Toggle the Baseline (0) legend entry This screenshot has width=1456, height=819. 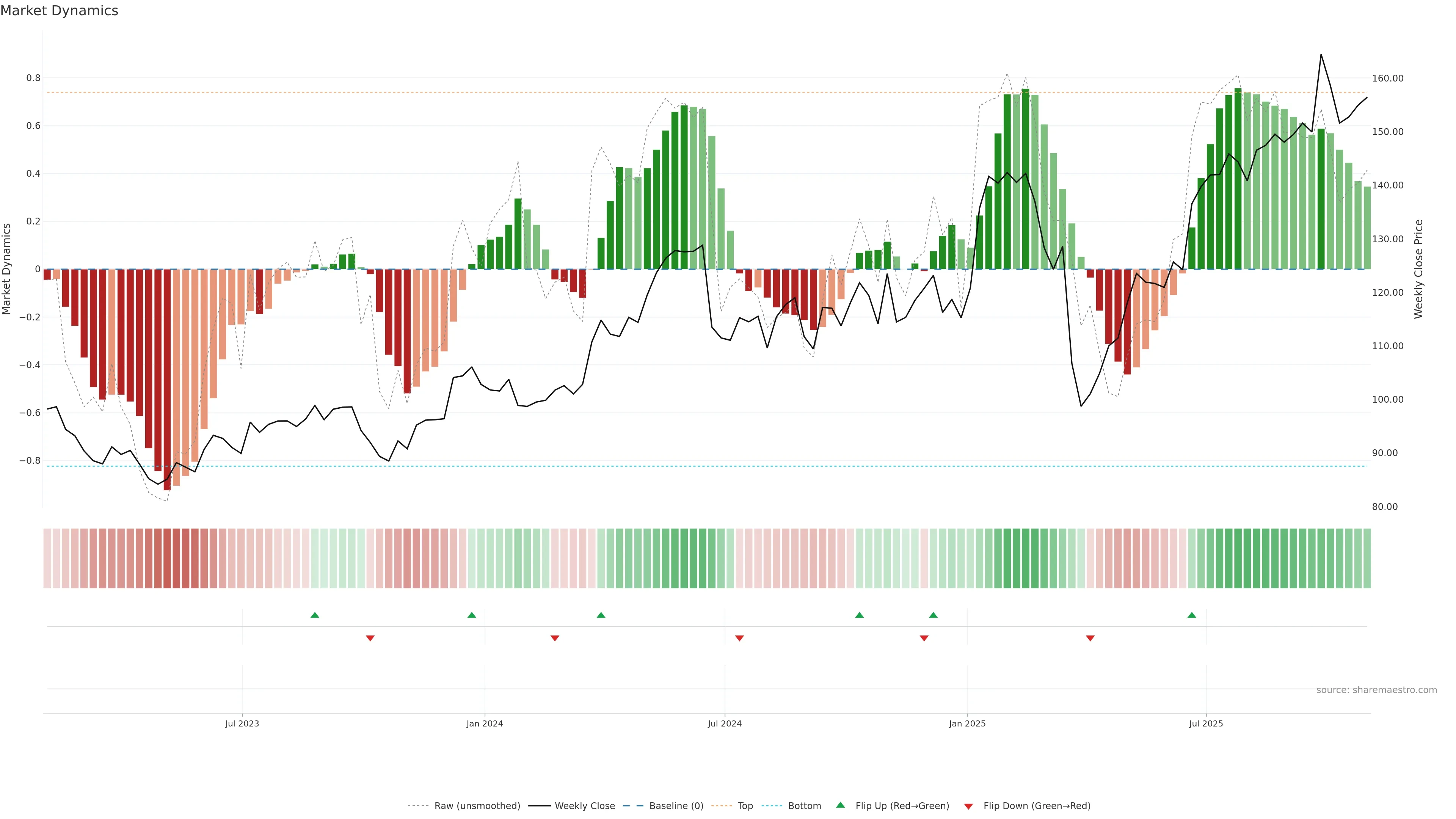point(676,806)
